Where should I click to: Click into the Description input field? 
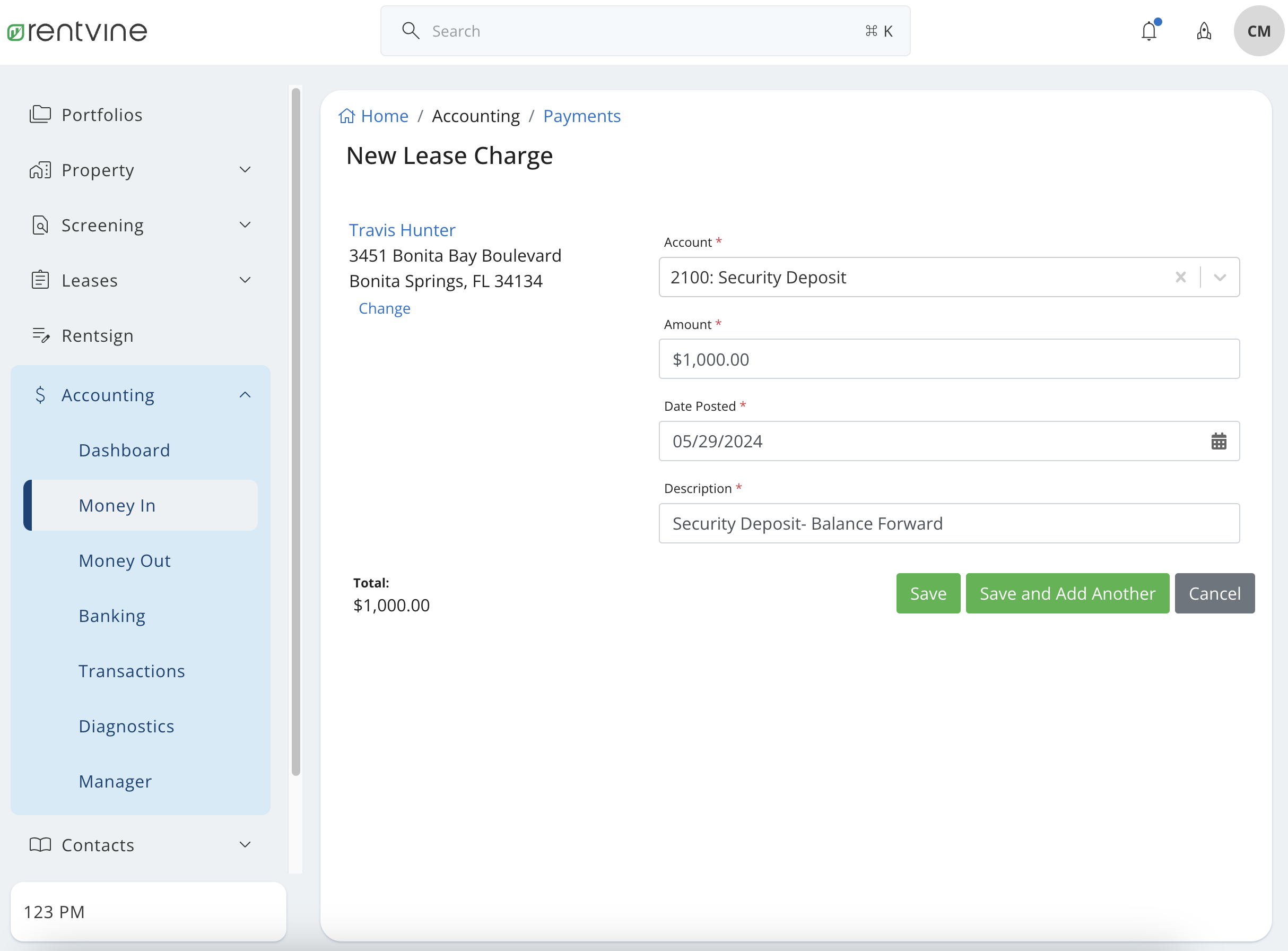(x=948, y=523)
